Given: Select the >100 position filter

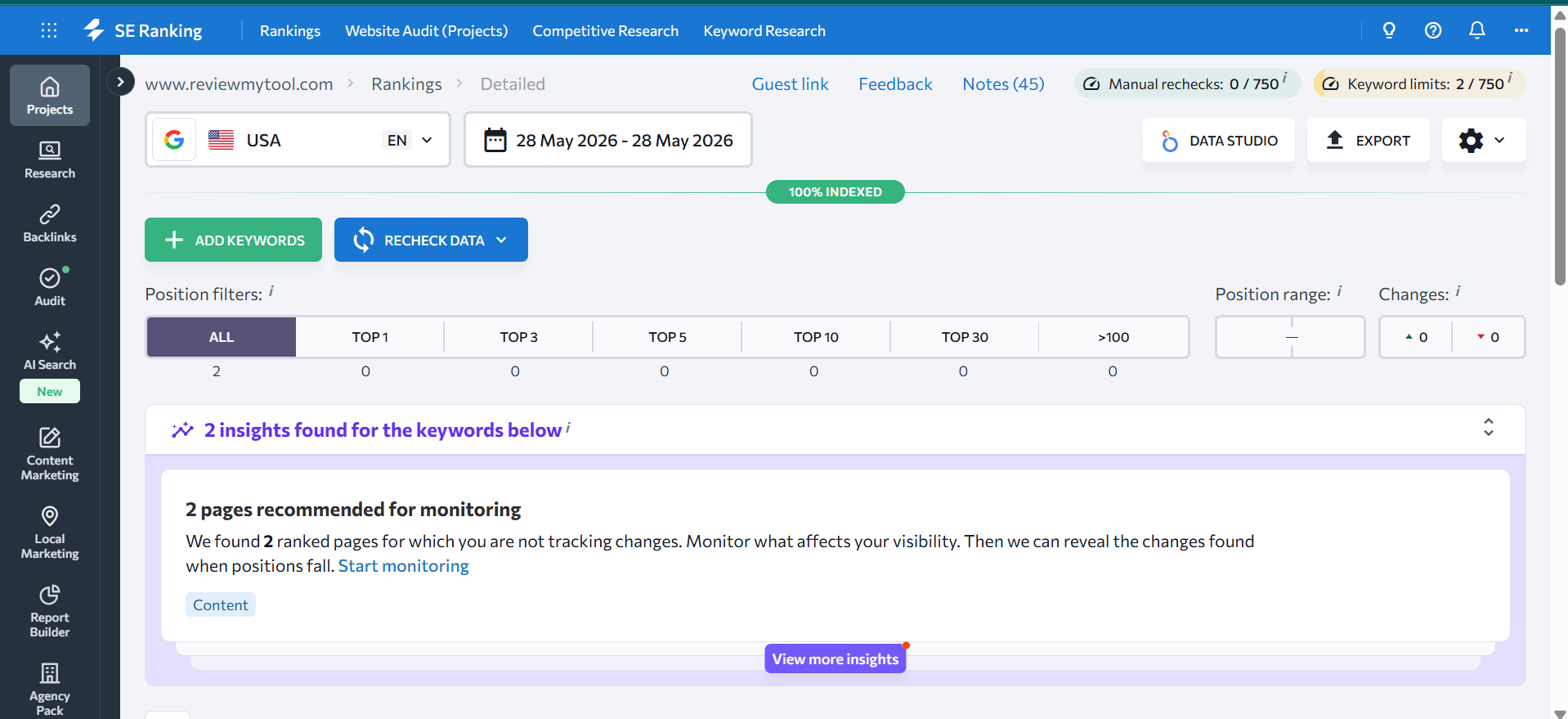Looking at the screenshot, I should coord(1113,337).
